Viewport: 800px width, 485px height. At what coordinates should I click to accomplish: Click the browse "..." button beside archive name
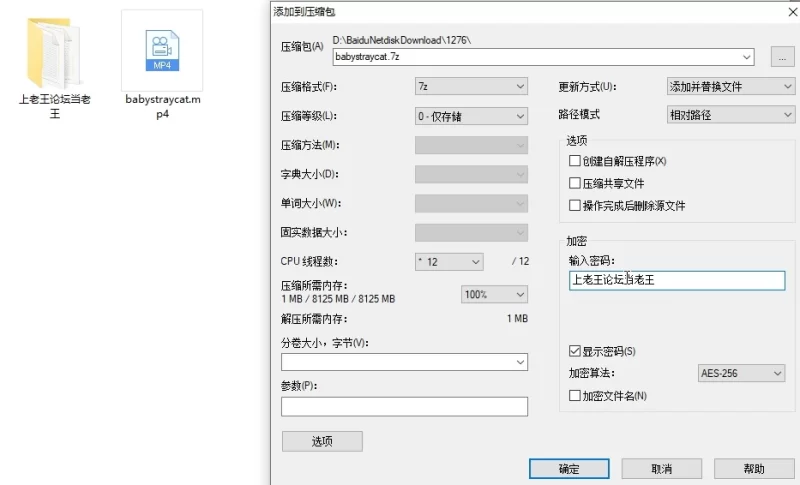[x=782, y=57]
